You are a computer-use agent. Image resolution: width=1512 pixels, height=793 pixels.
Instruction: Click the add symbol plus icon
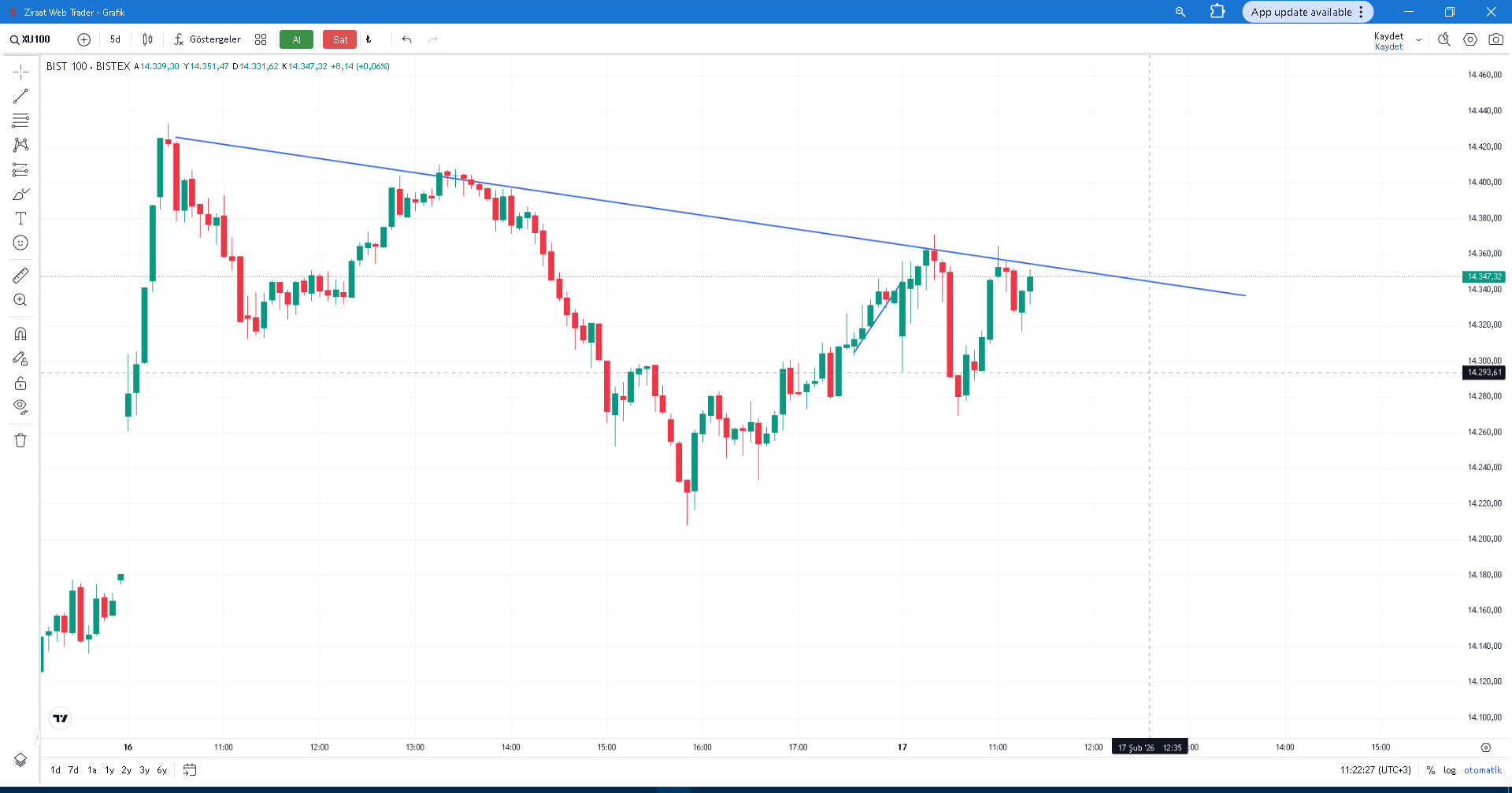(x=83, y=39)
